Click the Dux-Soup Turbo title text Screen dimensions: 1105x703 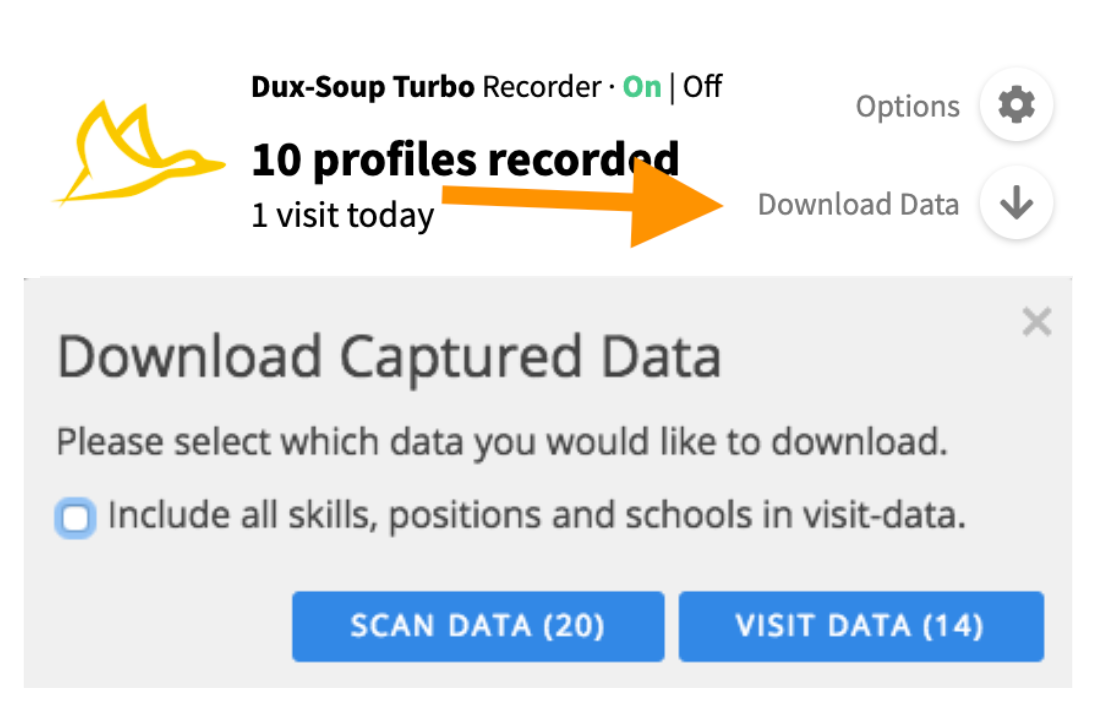click(x=363, y=87)
